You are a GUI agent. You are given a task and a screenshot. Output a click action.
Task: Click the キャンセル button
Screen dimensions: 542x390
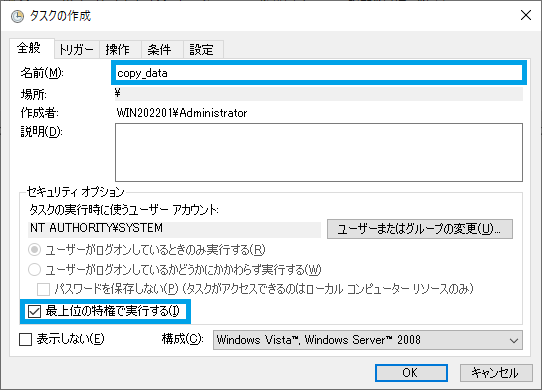point(496,373)
